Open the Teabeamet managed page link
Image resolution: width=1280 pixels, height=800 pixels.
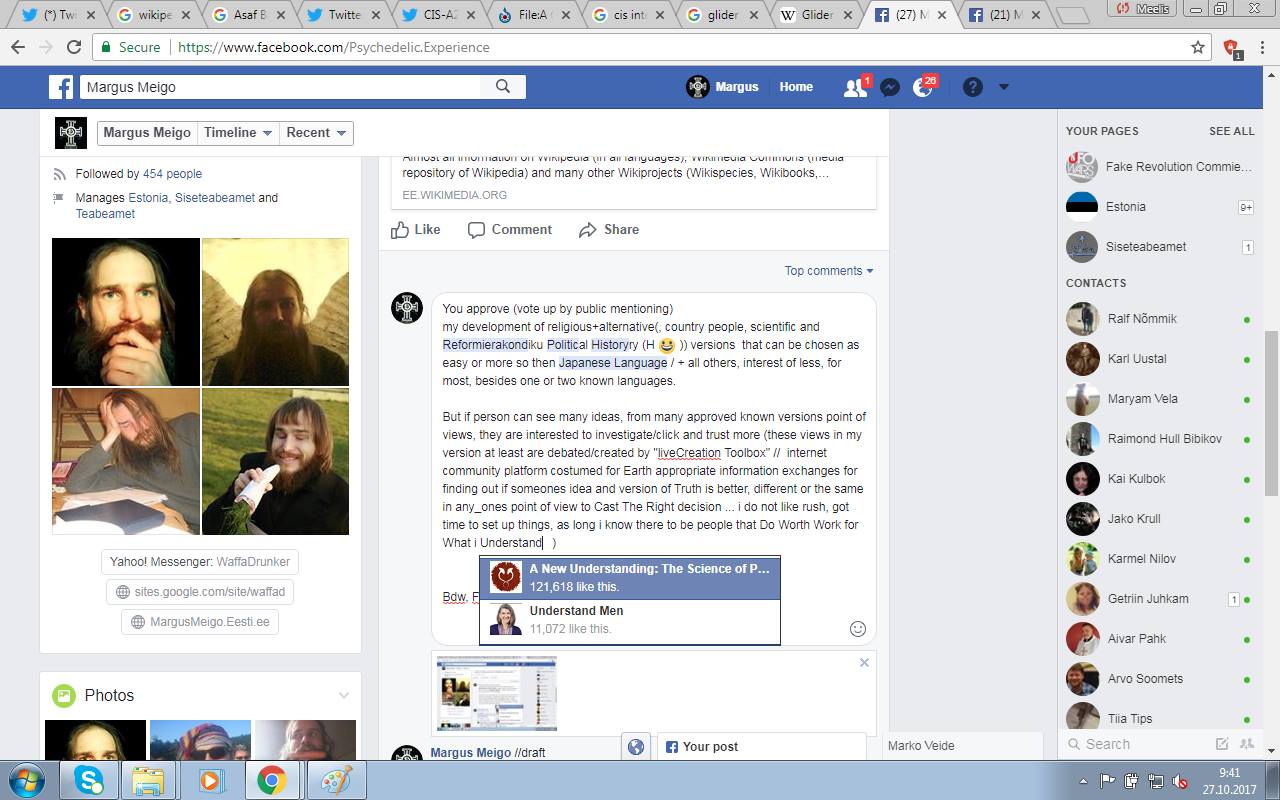pos(105,214)
